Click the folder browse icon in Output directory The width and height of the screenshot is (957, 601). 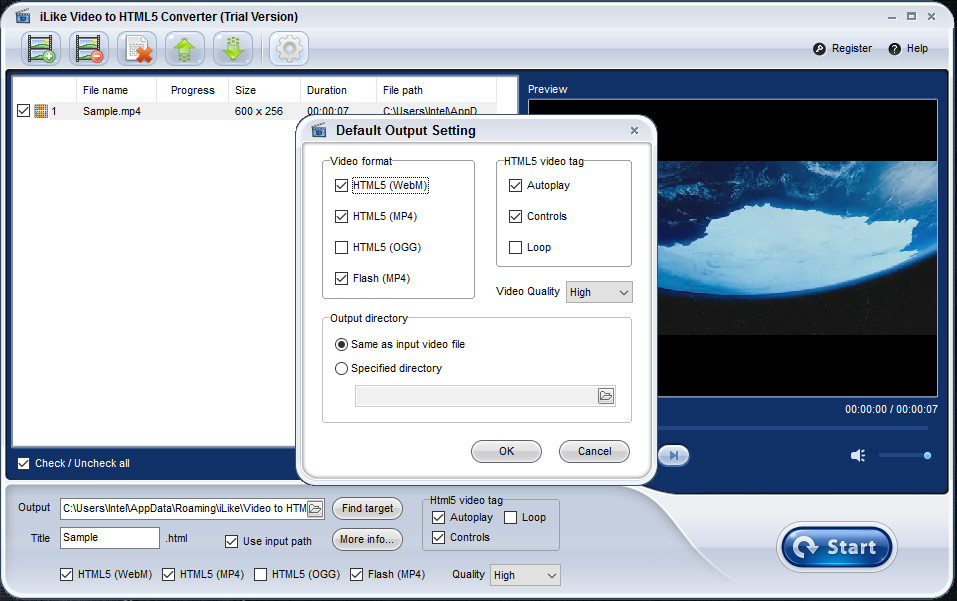(606, 396)
